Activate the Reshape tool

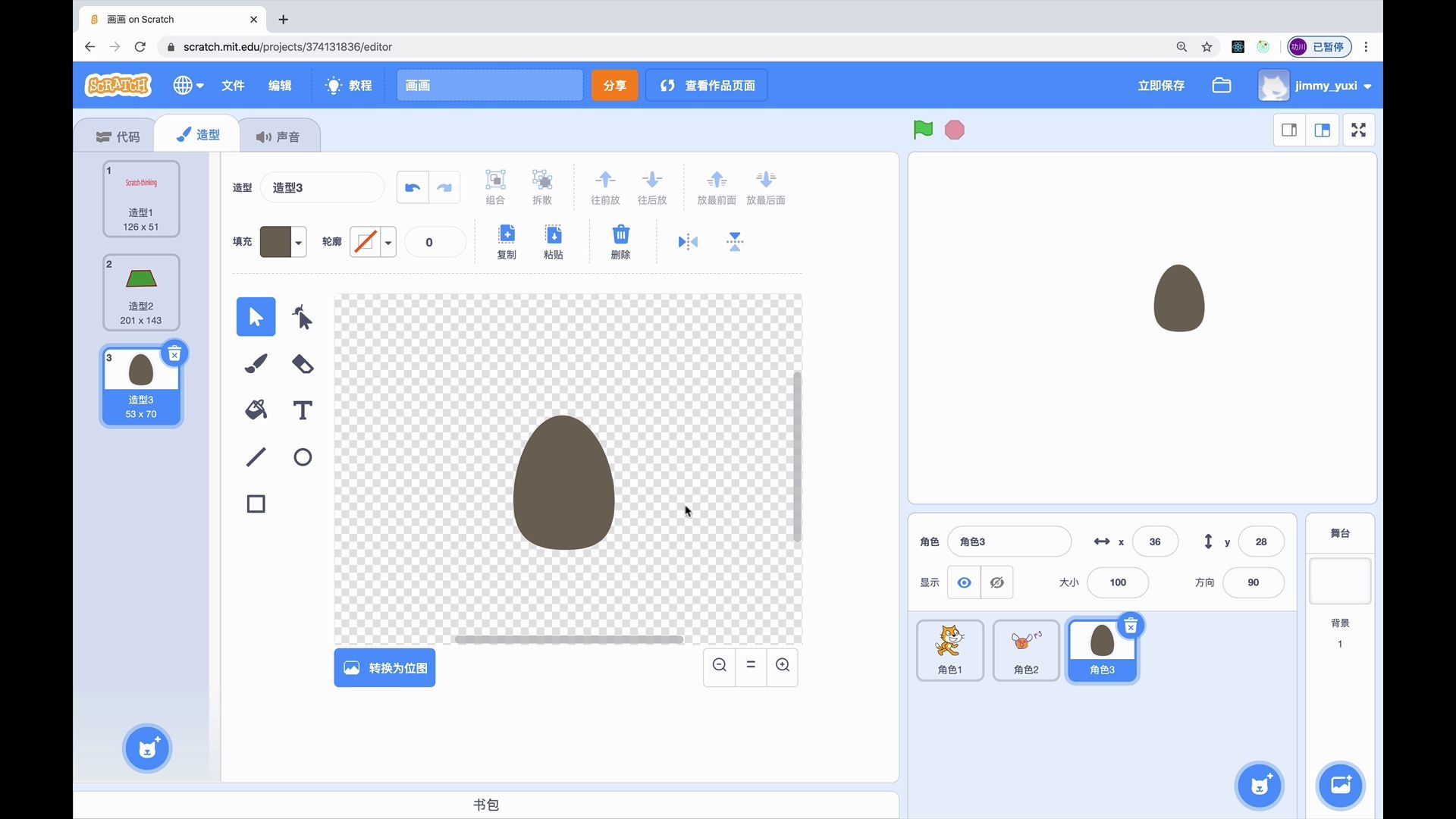pyautogui.click(x=303, y=317)
